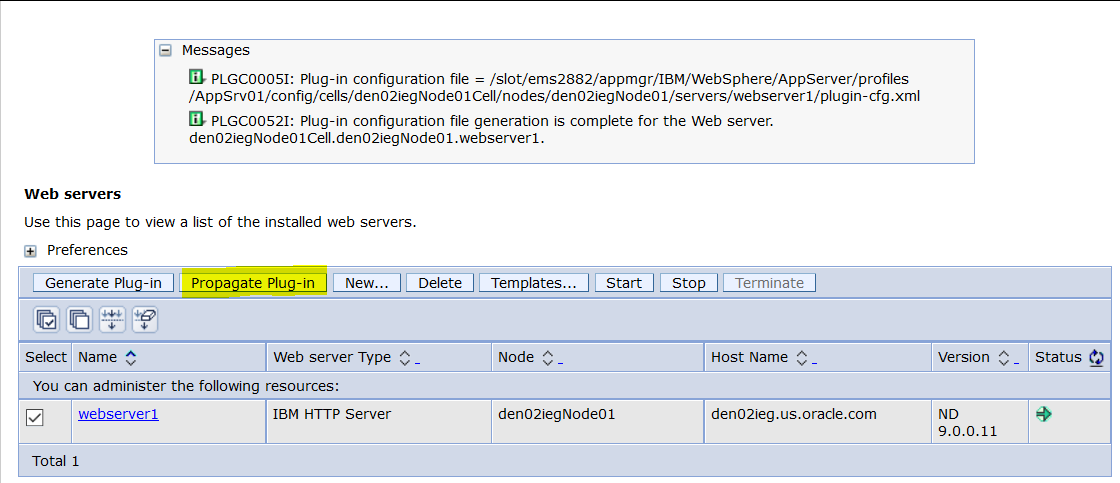Open the webserver1 link
Screen dimensions: 1120x483
point(118,414)
